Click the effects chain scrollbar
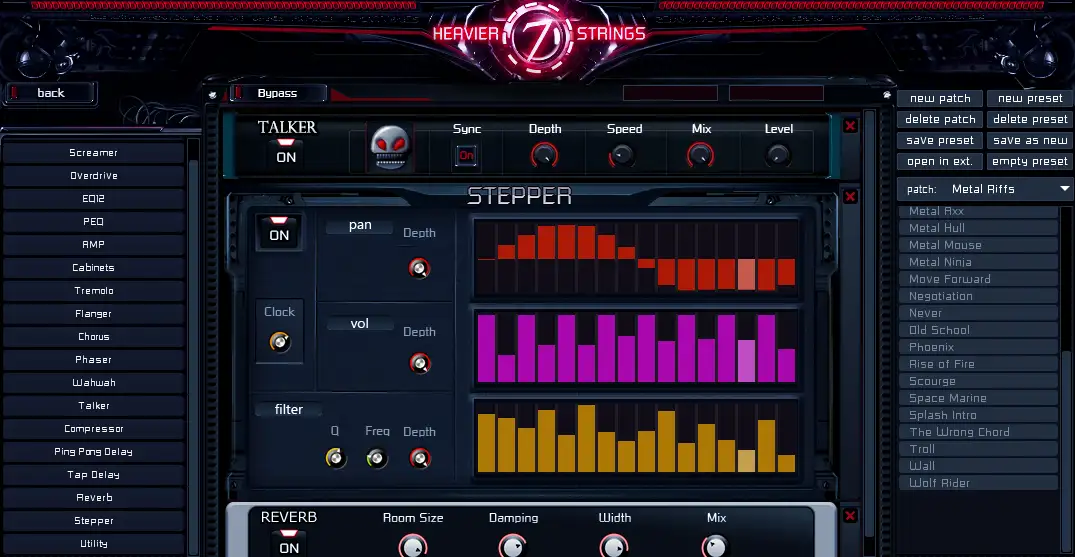The width and height of the screenshot is (1075, 557). pos(869,322)
